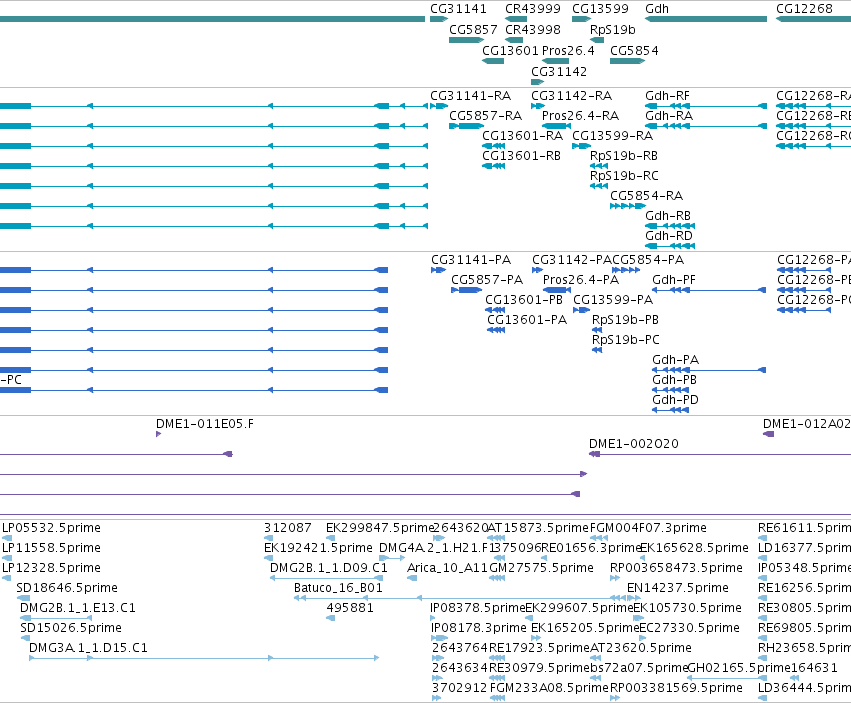Screen dimensions: 851x703
Task: Select the EC27330.5prime EST label
Action: [x=689, y=628]
